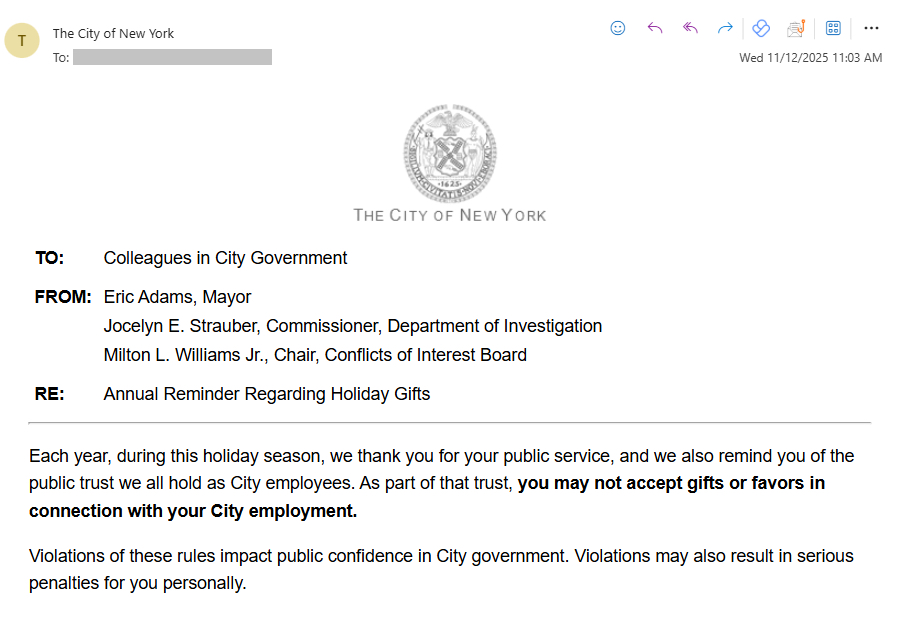Click the bold gifts or favors sentence

[x=671, y=484]
